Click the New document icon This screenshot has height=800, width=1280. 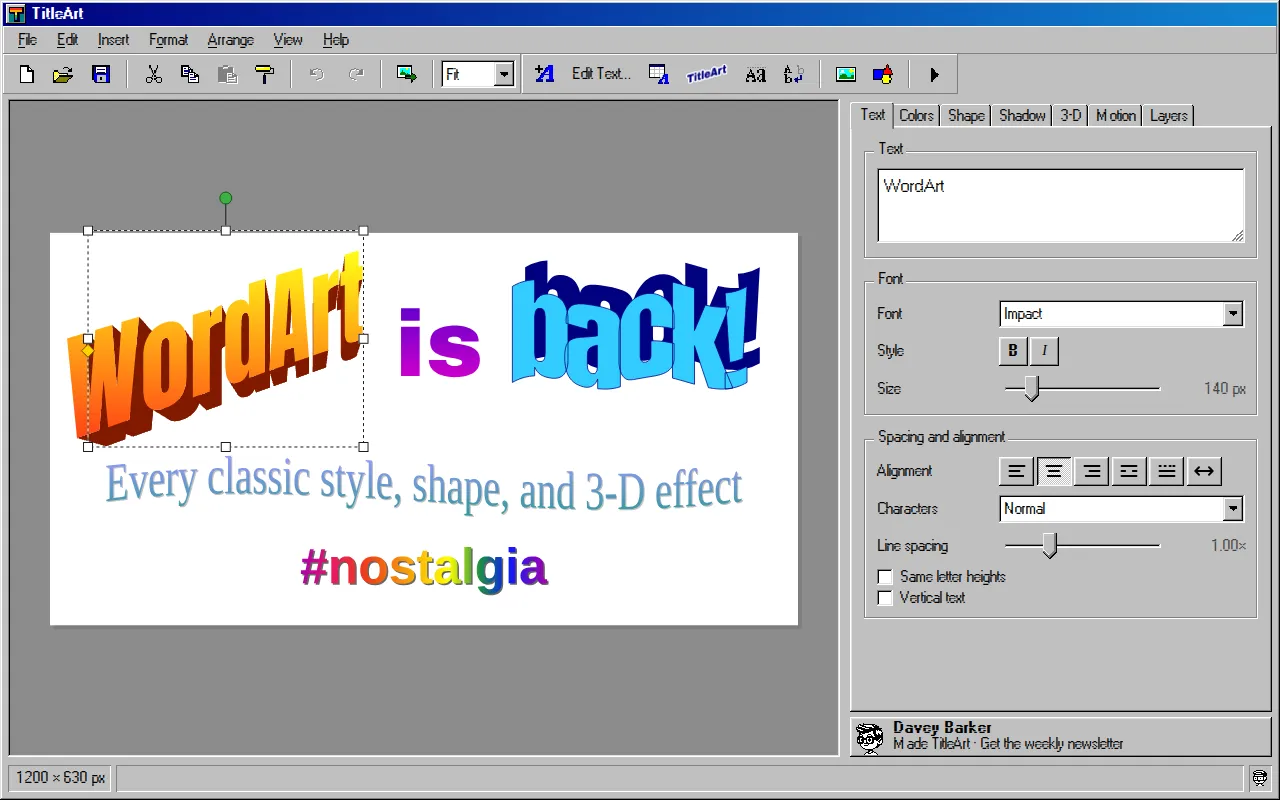coord(27,74)
